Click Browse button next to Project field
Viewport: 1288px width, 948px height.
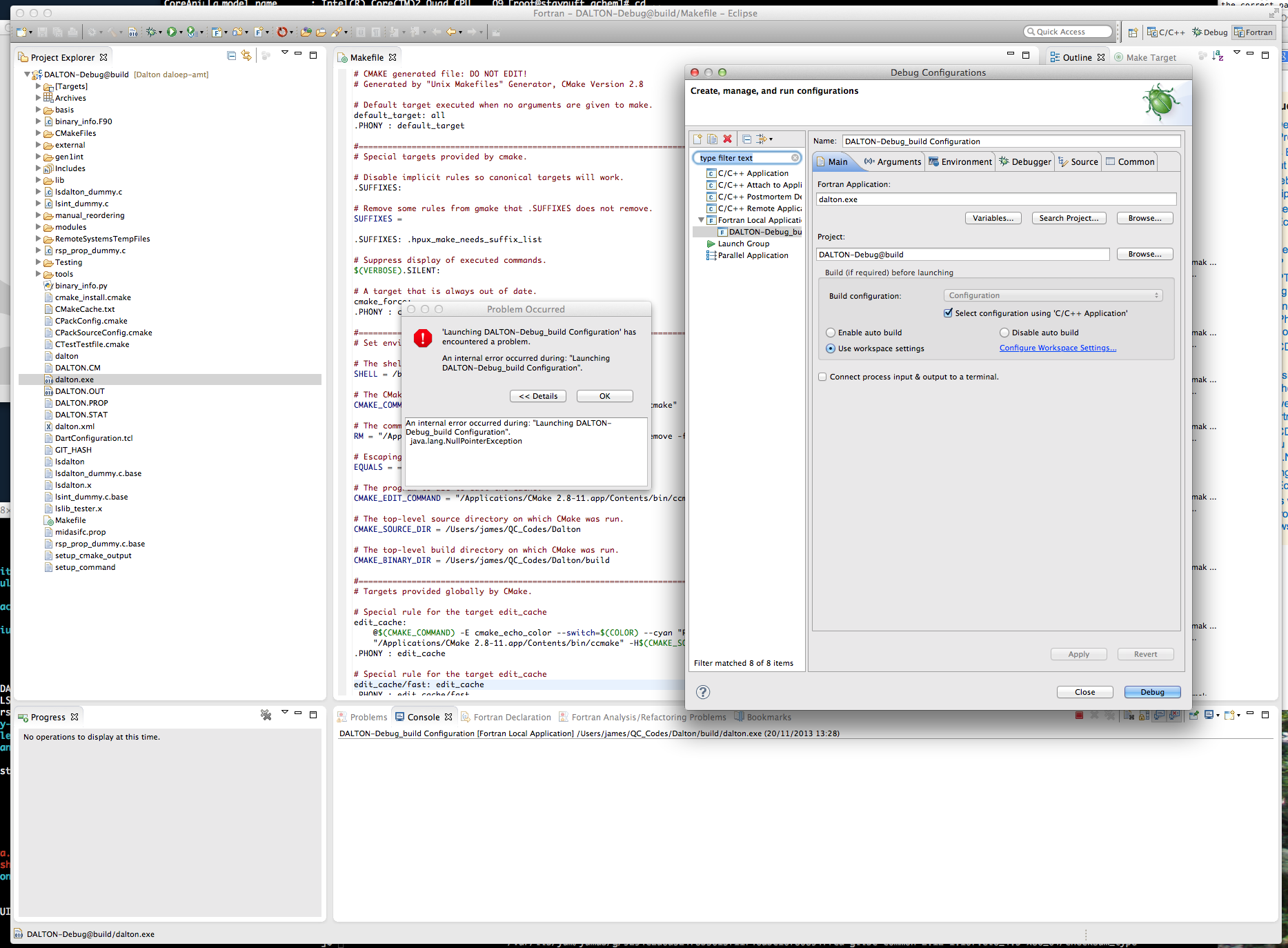click(x=1145, y=254)
